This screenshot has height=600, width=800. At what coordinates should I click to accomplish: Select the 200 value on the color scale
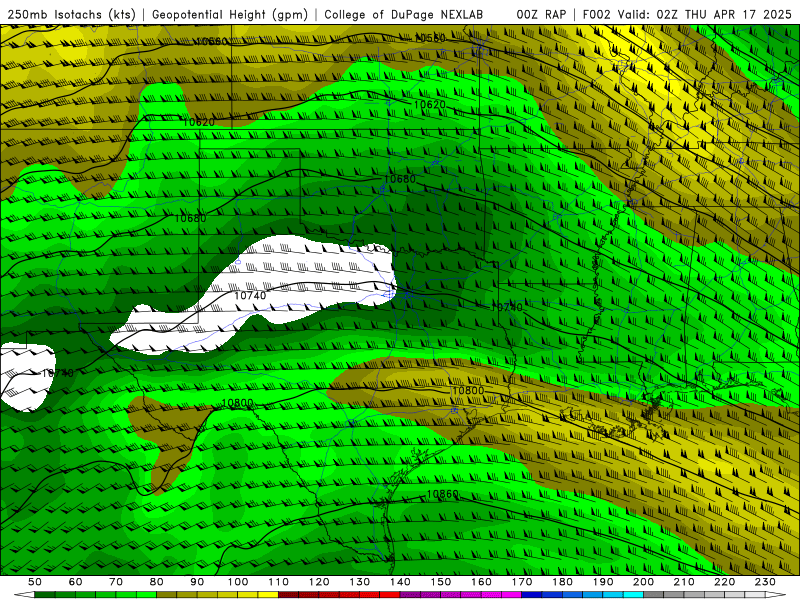pyautogui.click(x=643, y=582)
